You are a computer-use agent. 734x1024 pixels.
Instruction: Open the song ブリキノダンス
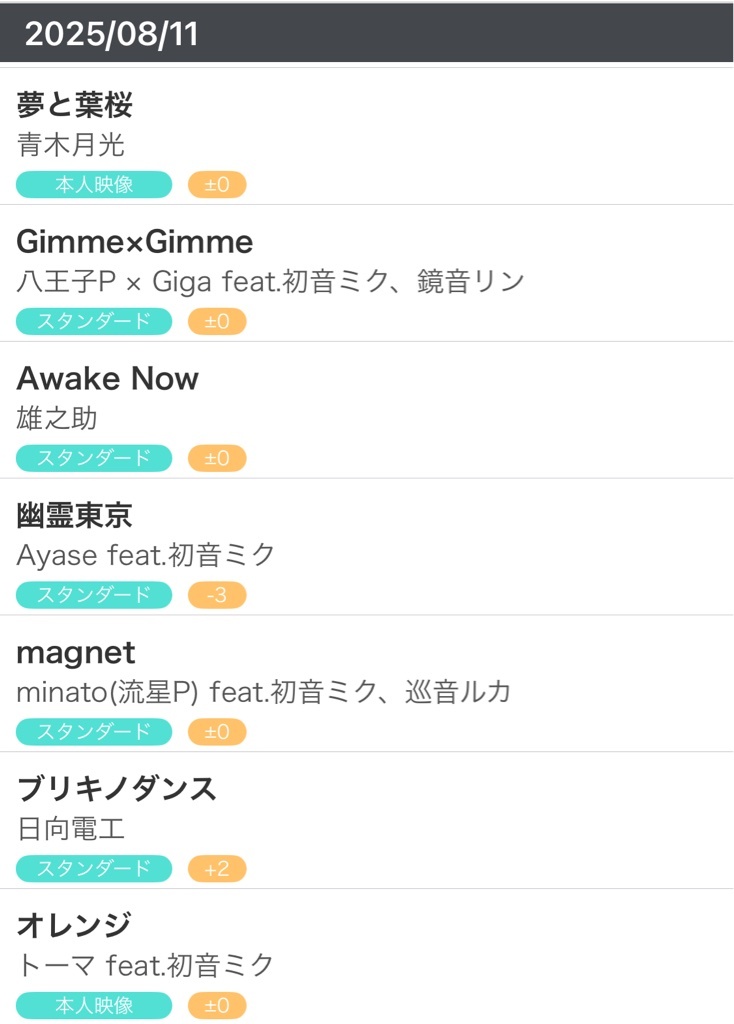click(116, 789)
